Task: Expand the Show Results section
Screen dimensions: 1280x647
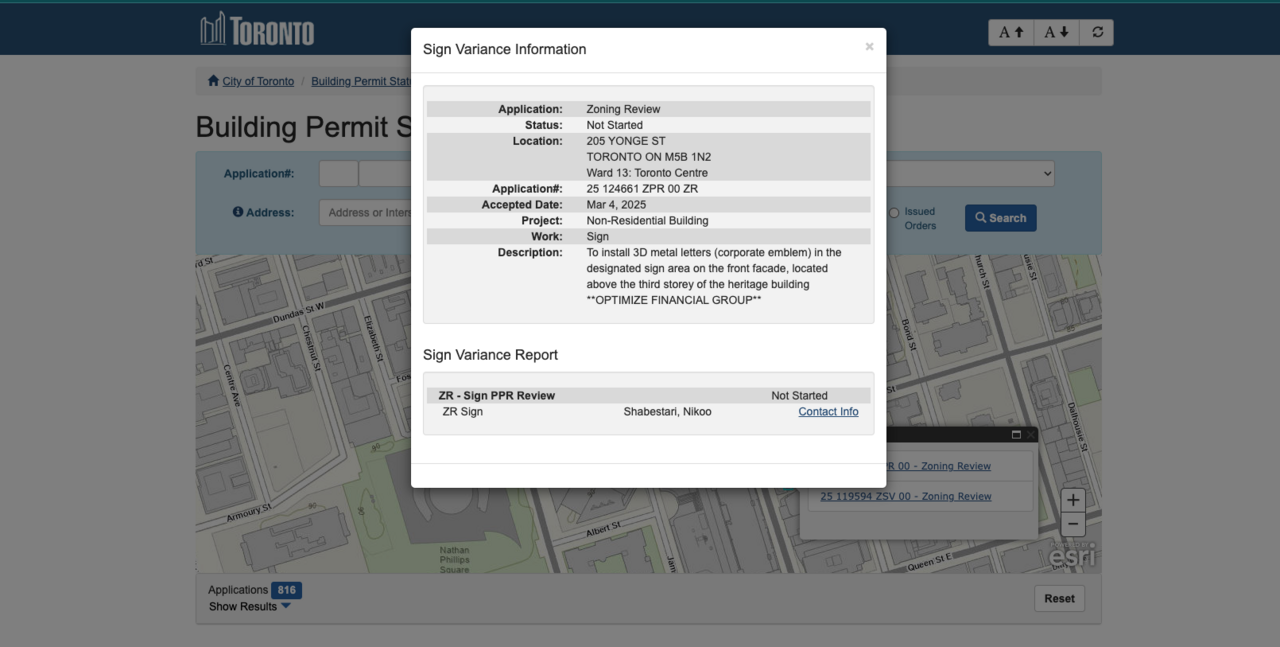Action: (x=250, y=606)
